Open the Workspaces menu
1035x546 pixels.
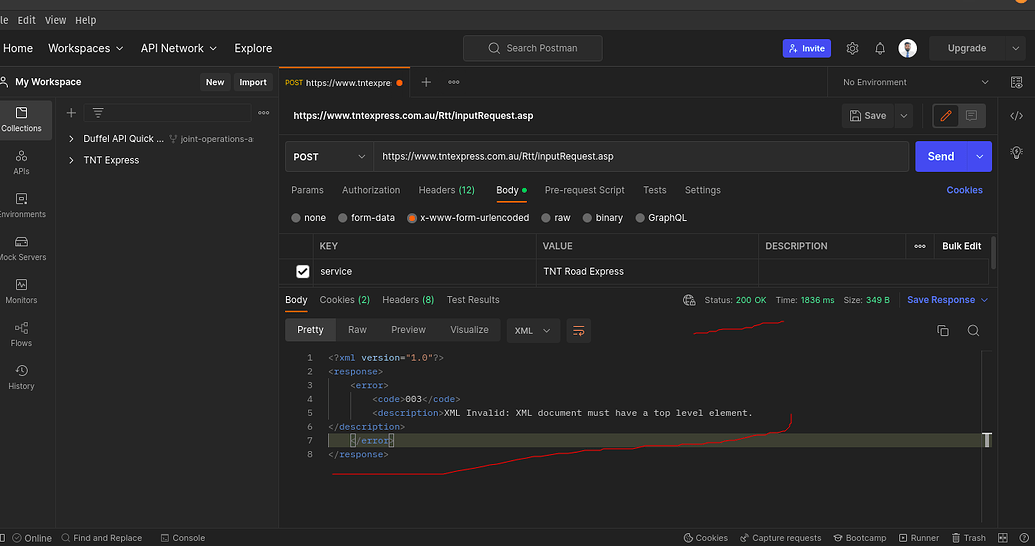click(x=86, y=48)
